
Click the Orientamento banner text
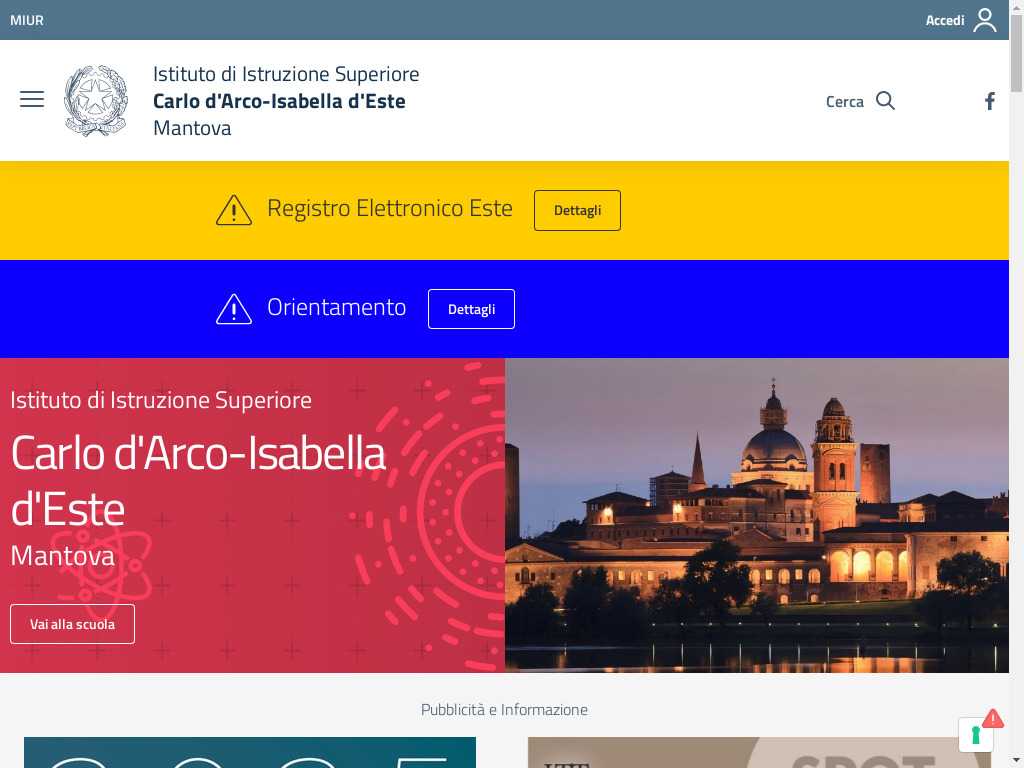[x=336, y=307]
